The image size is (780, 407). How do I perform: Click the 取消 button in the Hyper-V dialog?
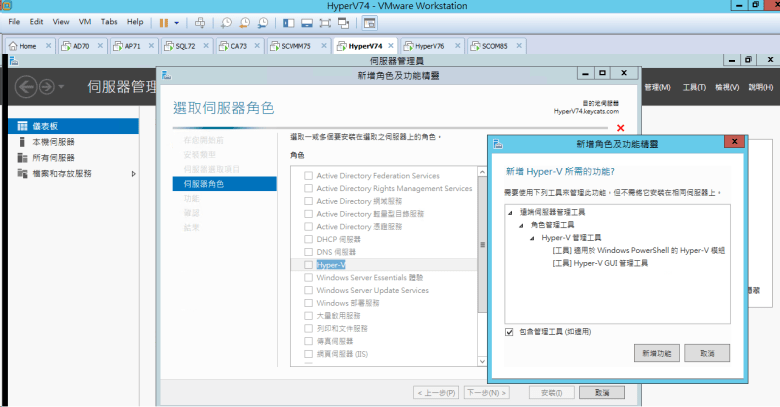(707, 354)
